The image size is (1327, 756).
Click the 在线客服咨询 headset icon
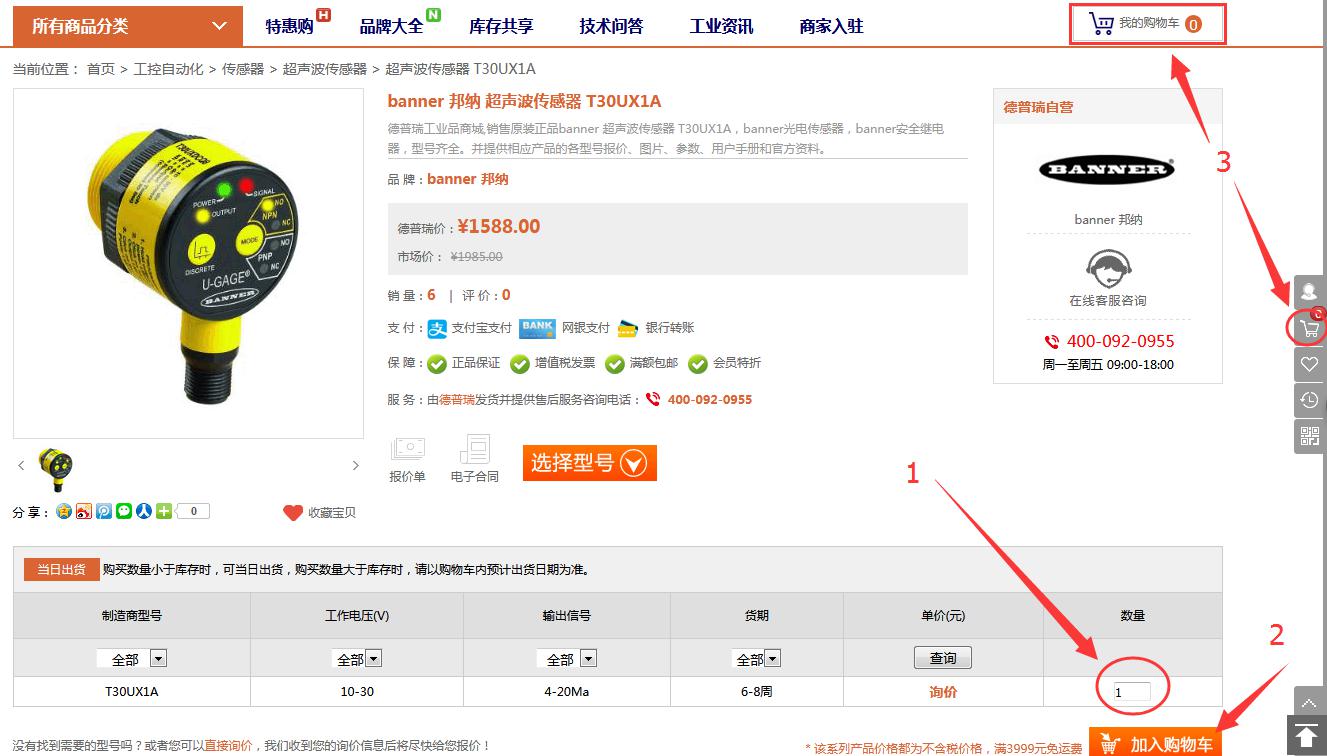click(1107, 268)
